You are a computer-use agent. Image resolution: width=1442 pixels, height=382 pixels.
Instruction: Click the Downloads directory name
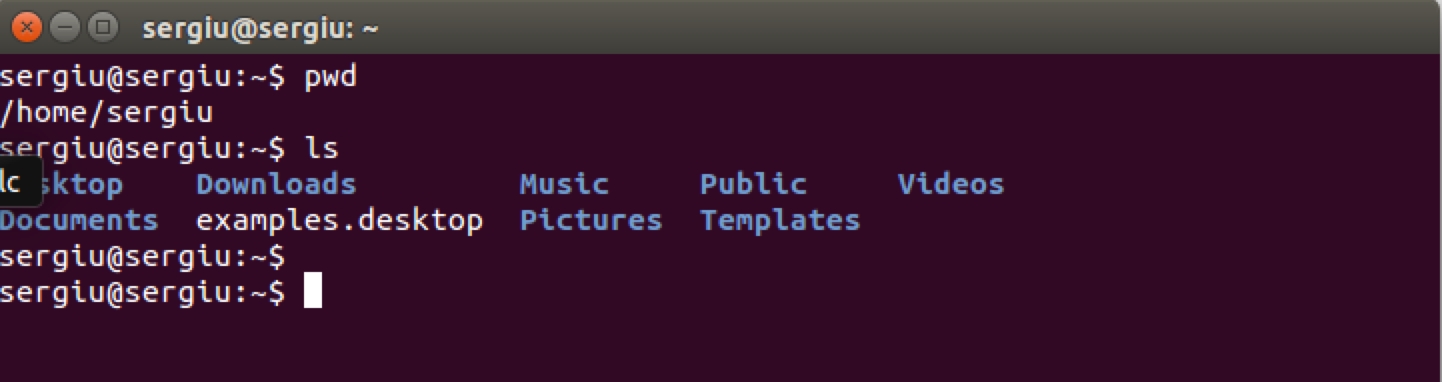coord(276,184)
